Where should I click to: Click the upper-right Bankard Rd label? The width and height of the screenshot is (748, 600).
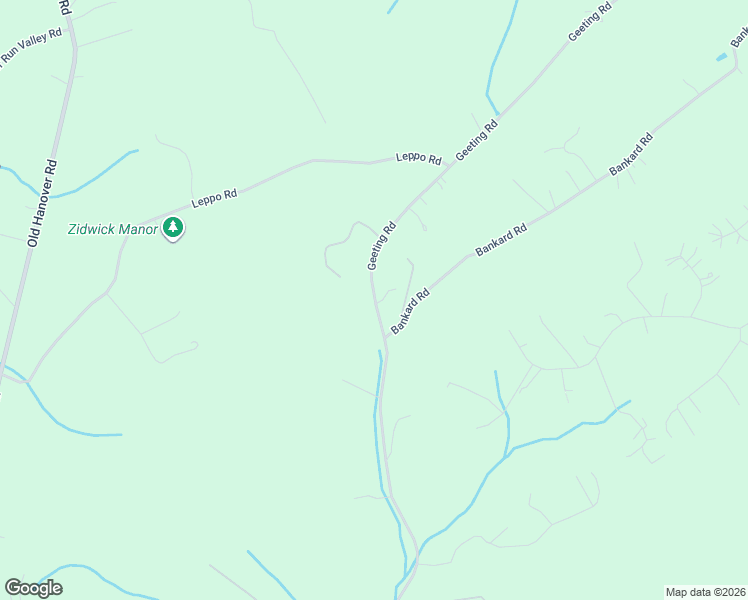(631, 154)
